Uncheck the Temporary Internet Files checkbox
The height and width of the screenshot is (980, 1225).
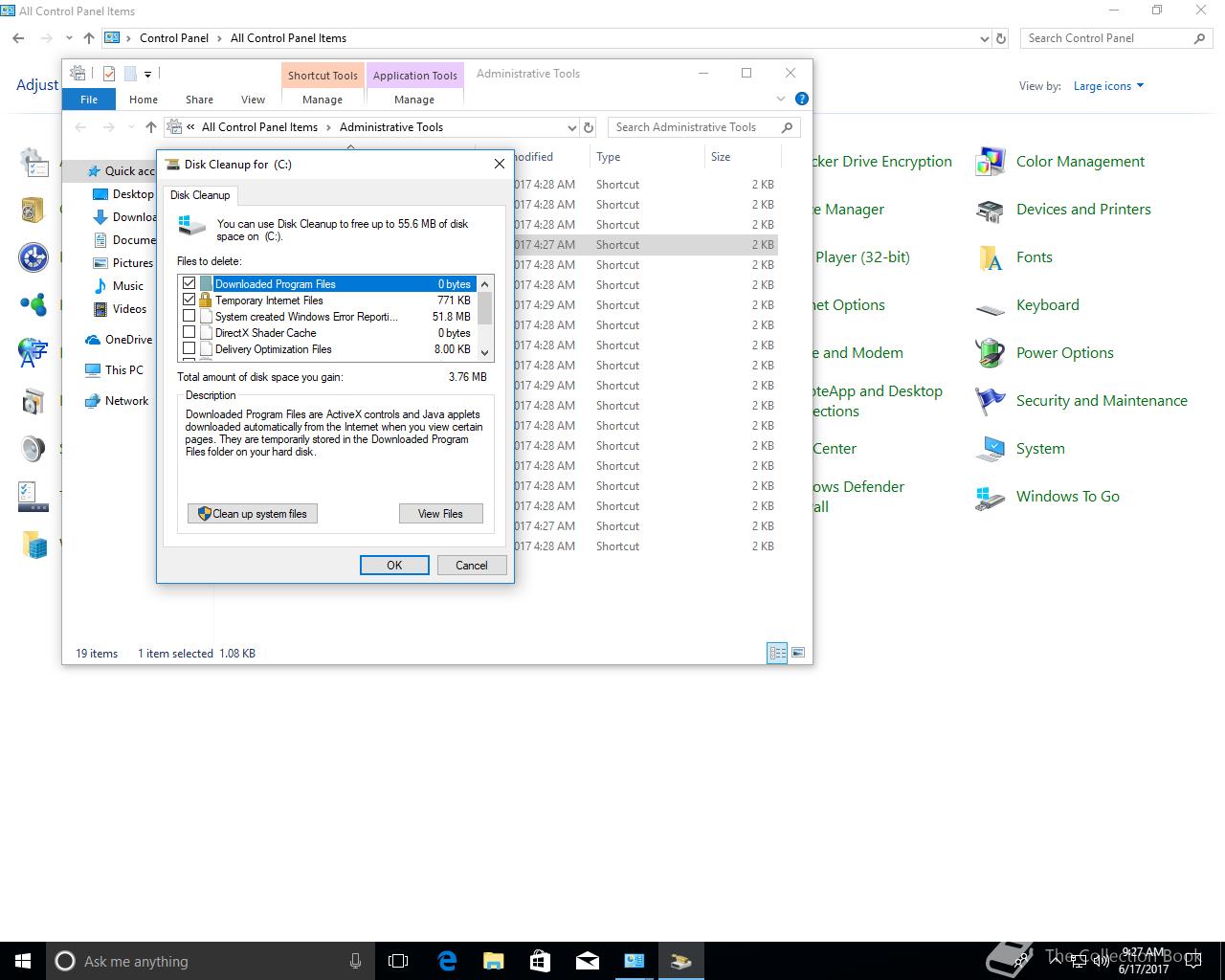tap(189, 300)
